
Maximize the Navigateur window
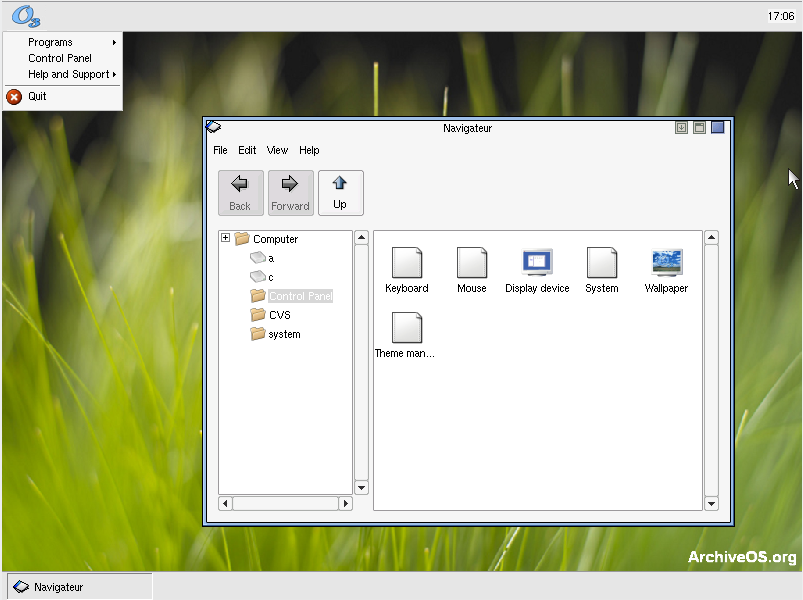click(x=699, y=127)
